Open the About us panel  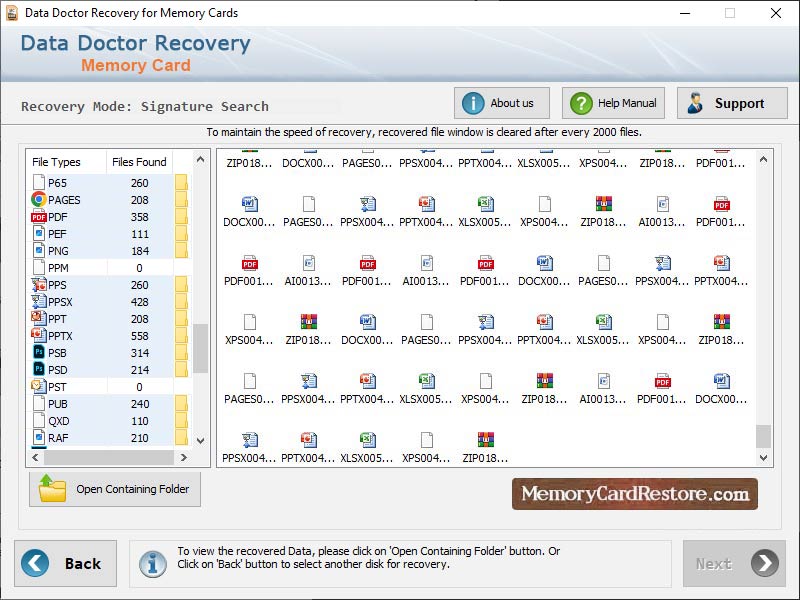[x=501, y=102]
